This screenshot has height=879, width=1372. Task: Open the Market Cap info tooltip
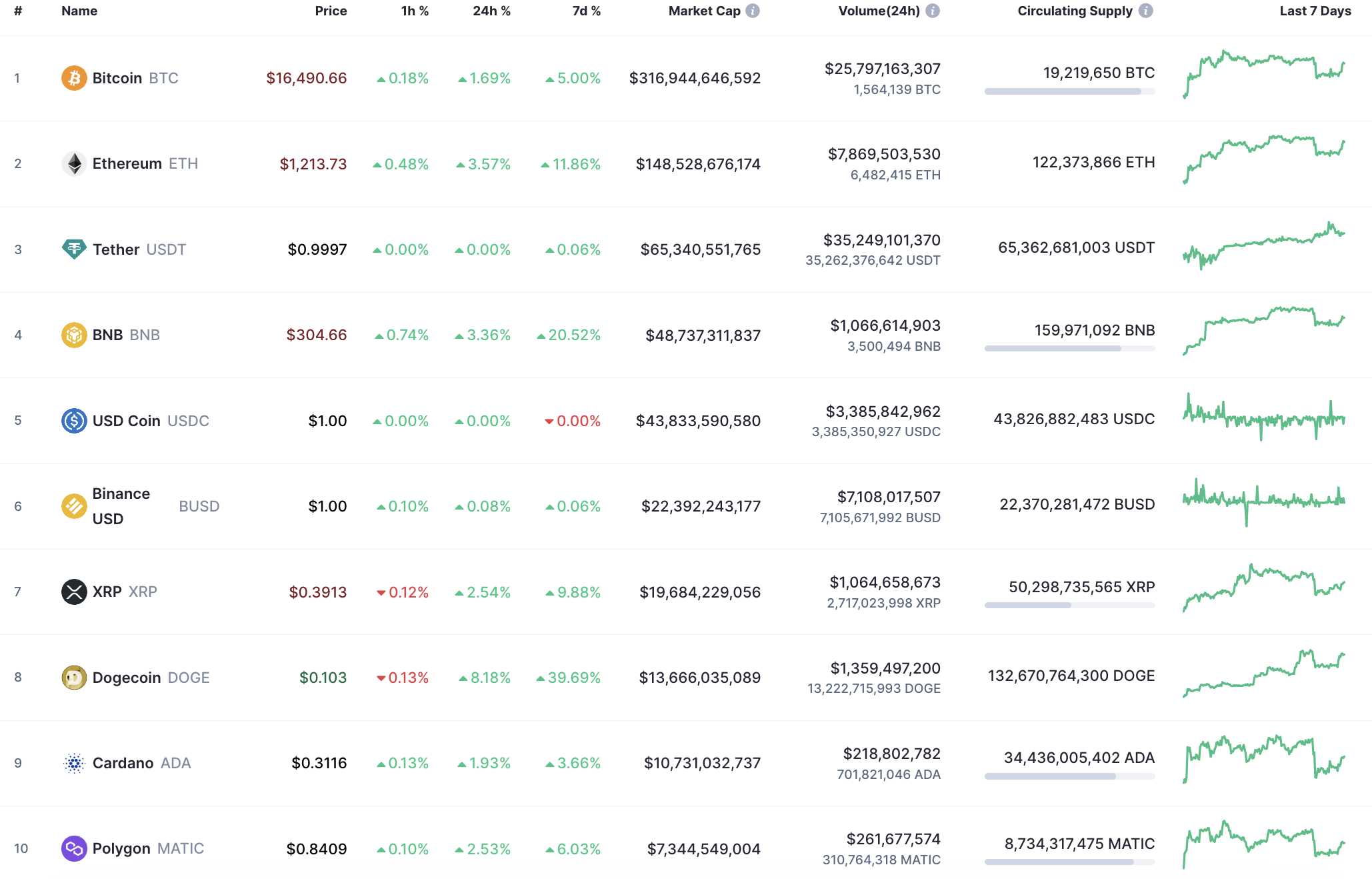pyautogui.click(x=753, y=11)
